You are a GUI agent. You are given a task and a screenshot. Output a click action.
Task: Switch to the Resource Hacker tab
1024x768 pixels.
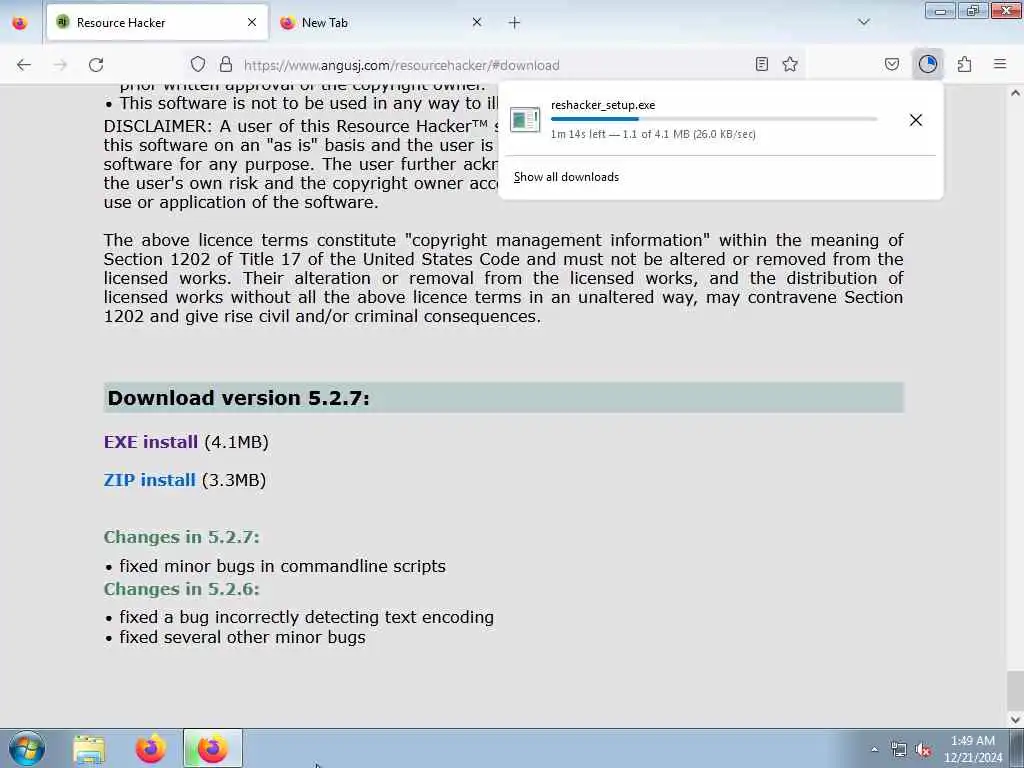pos(157,23)
